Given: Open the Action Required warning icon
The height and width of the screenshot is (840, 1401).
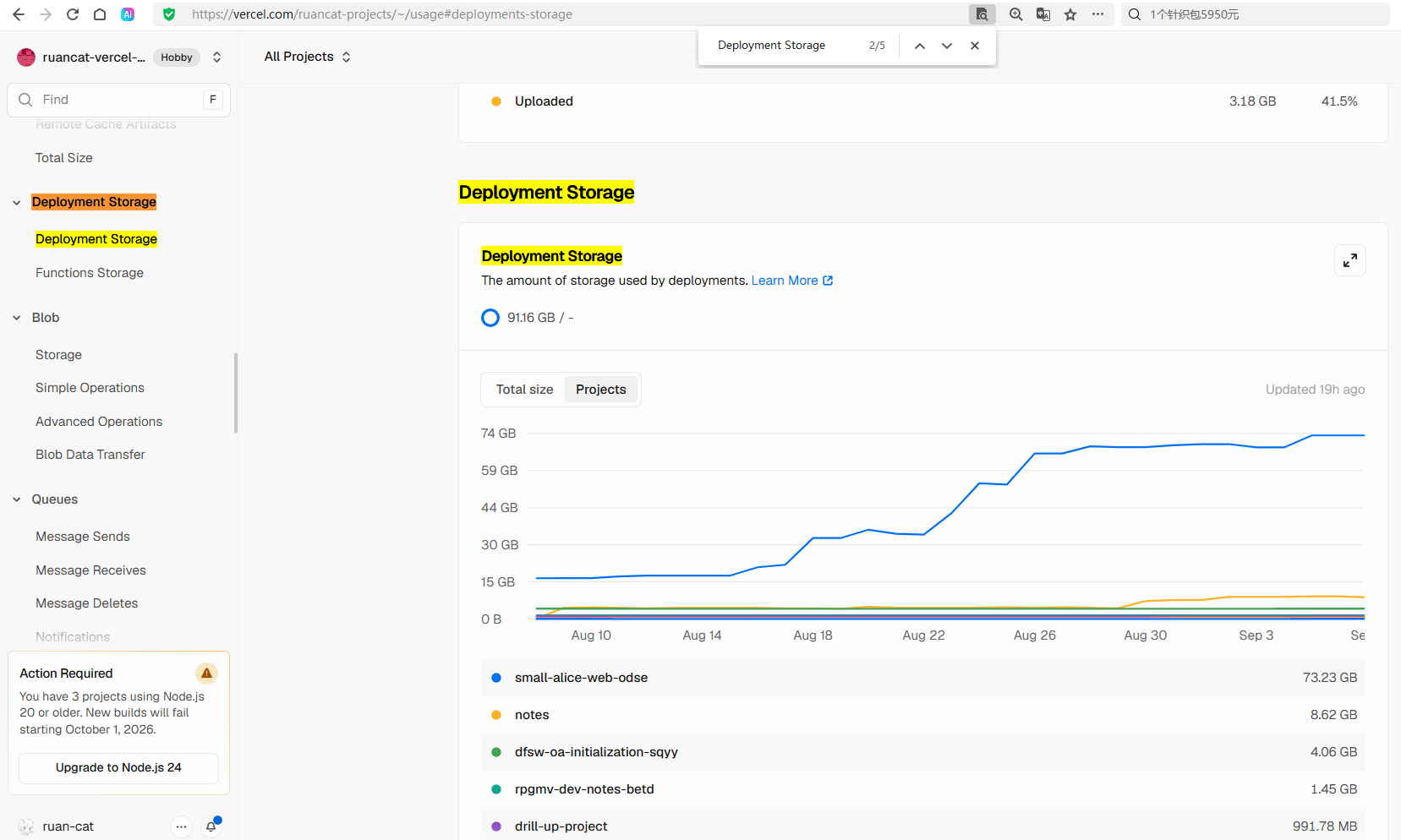Looking at the screenshot, I should pyautogui.click(x=206, y=674).
